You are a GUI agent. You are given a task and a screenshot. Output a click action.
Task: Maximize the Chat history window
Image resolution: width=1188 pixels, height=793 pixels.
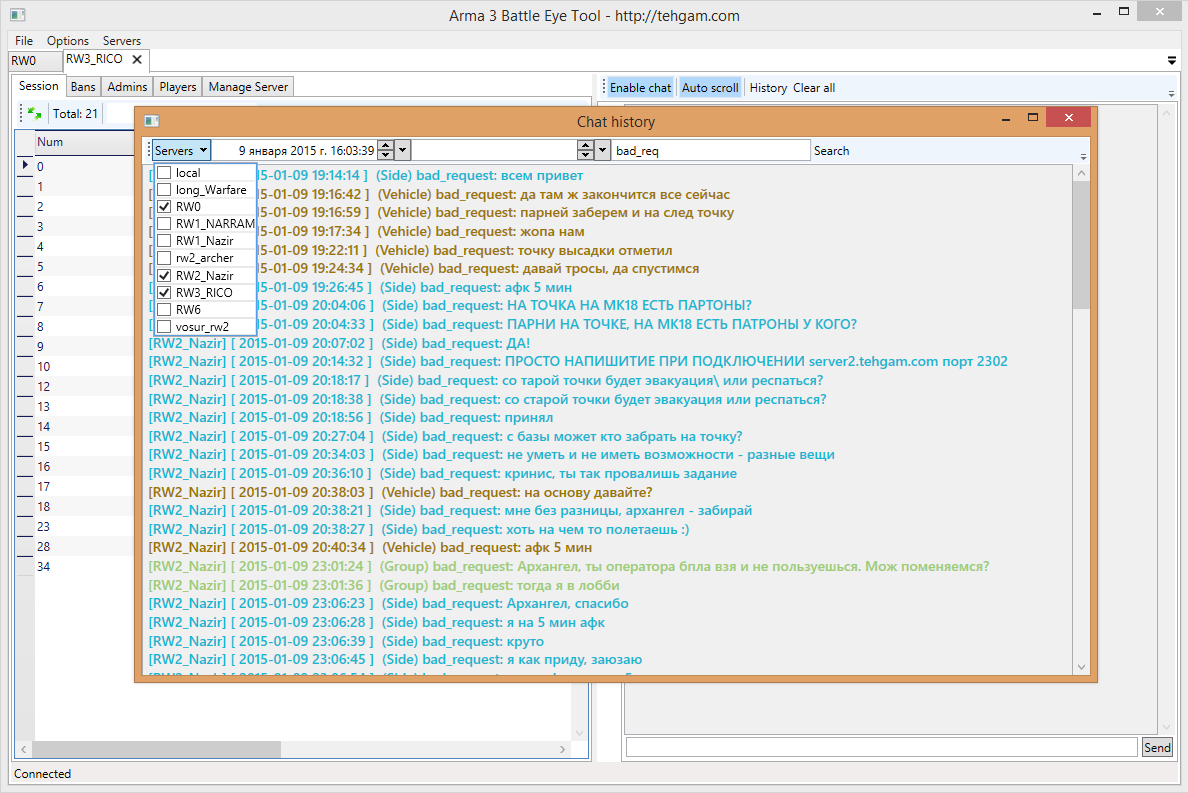click(1033, 117)
